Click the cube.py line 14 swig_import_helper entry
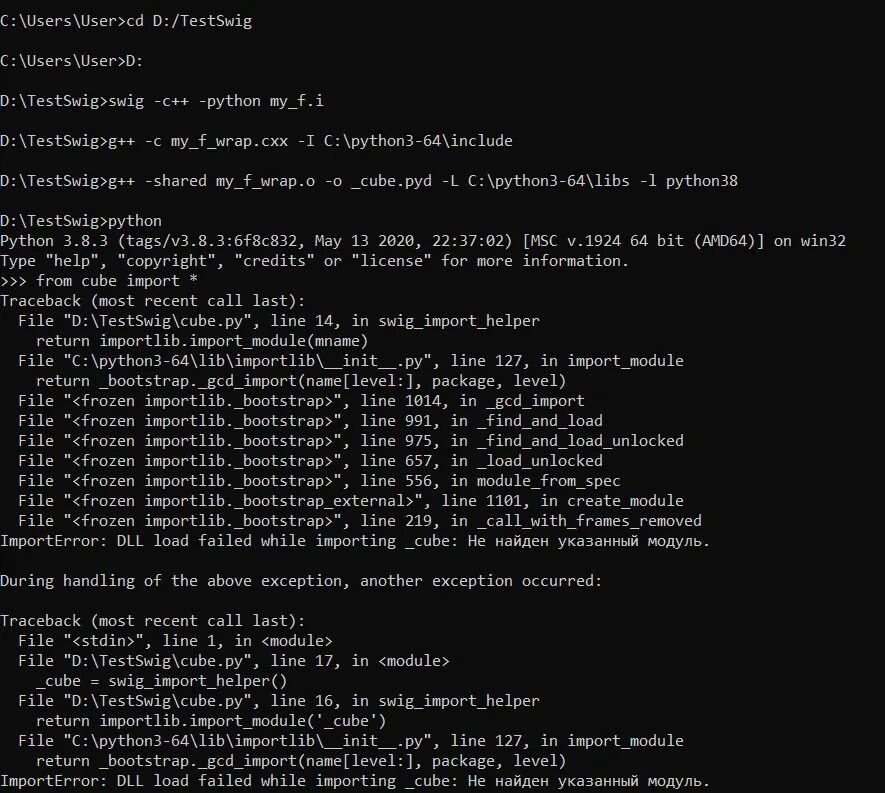Viewport: 885px width, 793px height. pyautogui.click(x=279, y=321)
